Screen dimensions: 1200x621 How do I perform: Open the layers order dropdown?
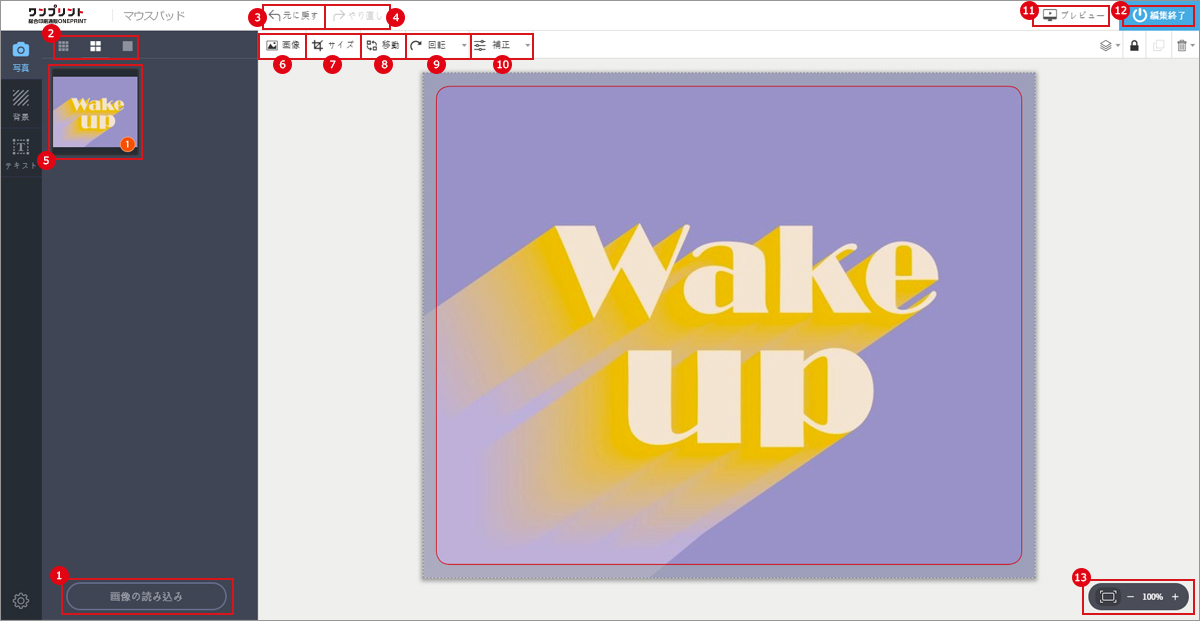coord(1108,46)
